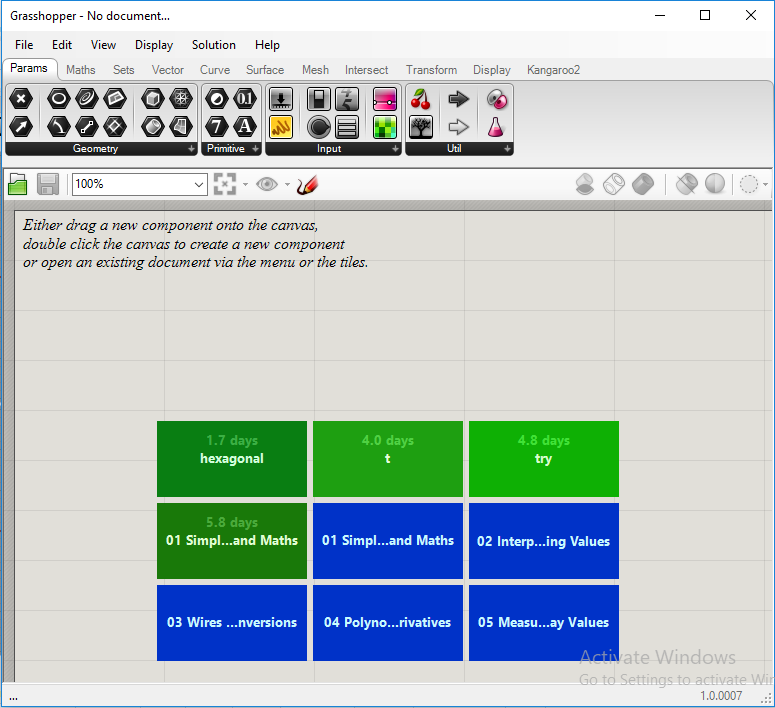
Task: Open the recent file tile 'hexagonal'
Action: coord(232,459)
